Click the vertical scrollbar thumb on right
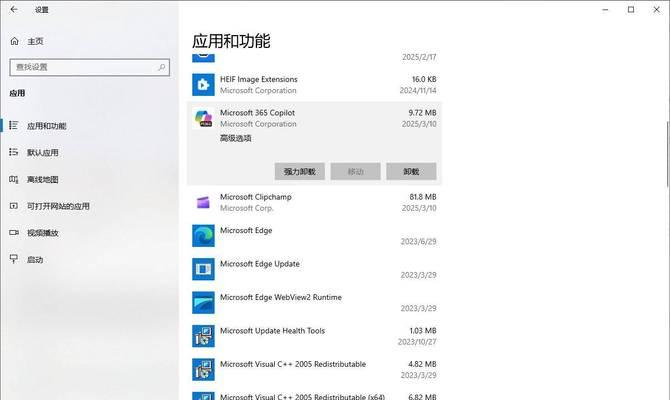670x400 pixels. tap(667, 154)
